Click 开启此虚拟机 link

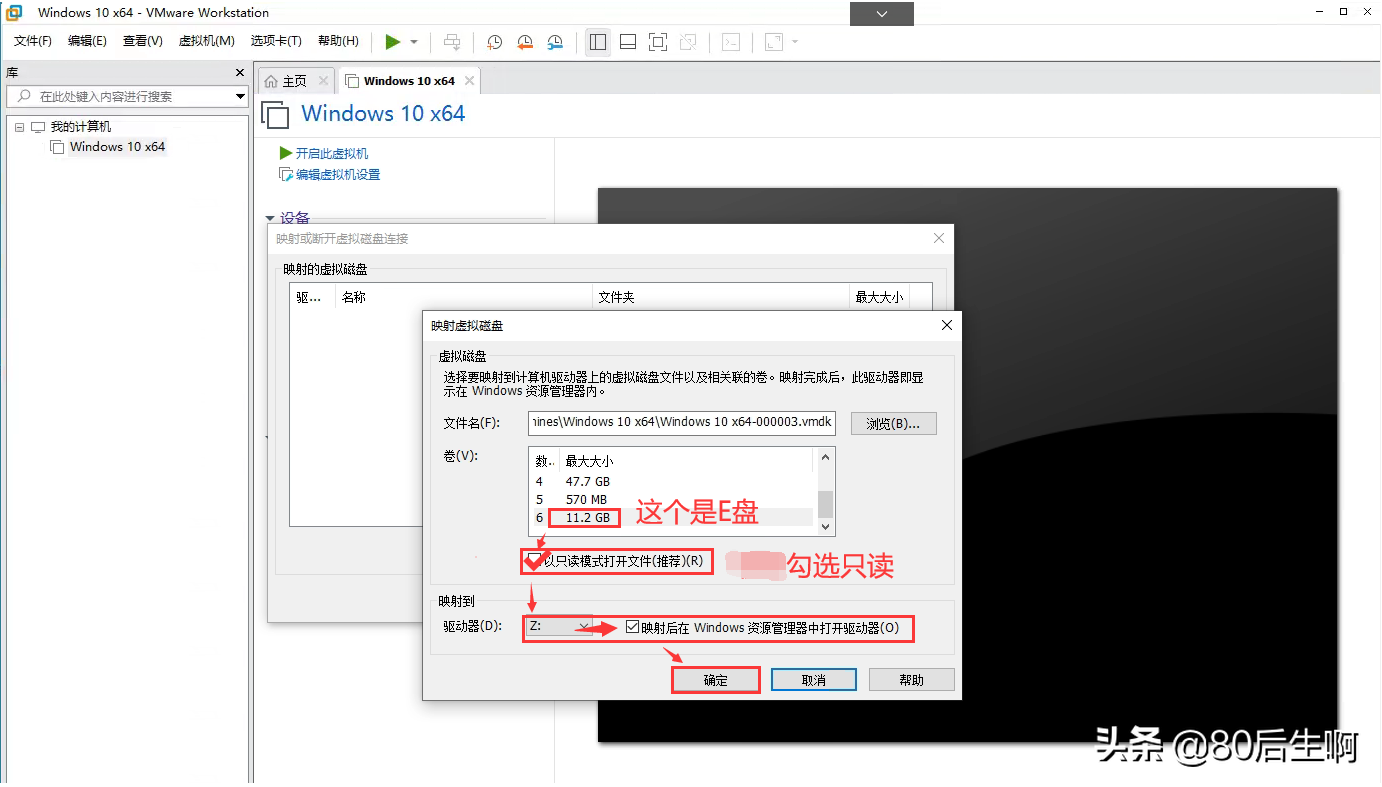click(332, 153)
